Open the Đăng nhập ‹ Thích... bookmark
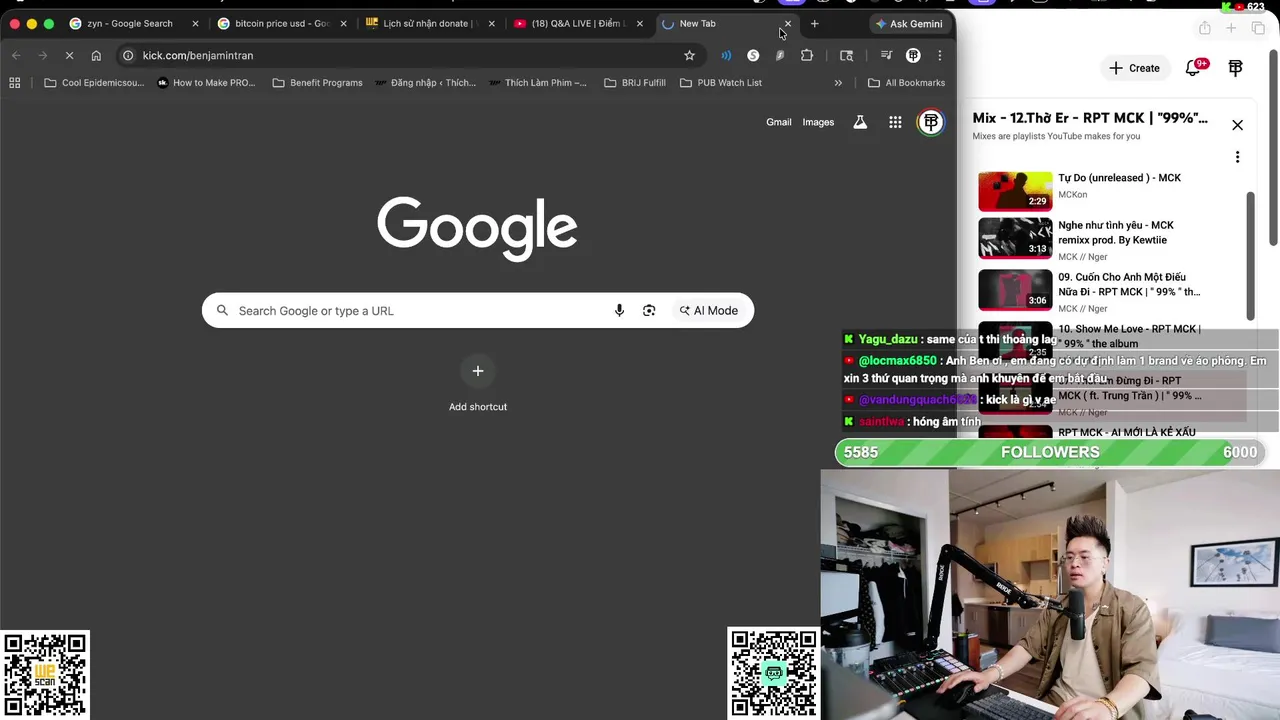 (426, 83)
